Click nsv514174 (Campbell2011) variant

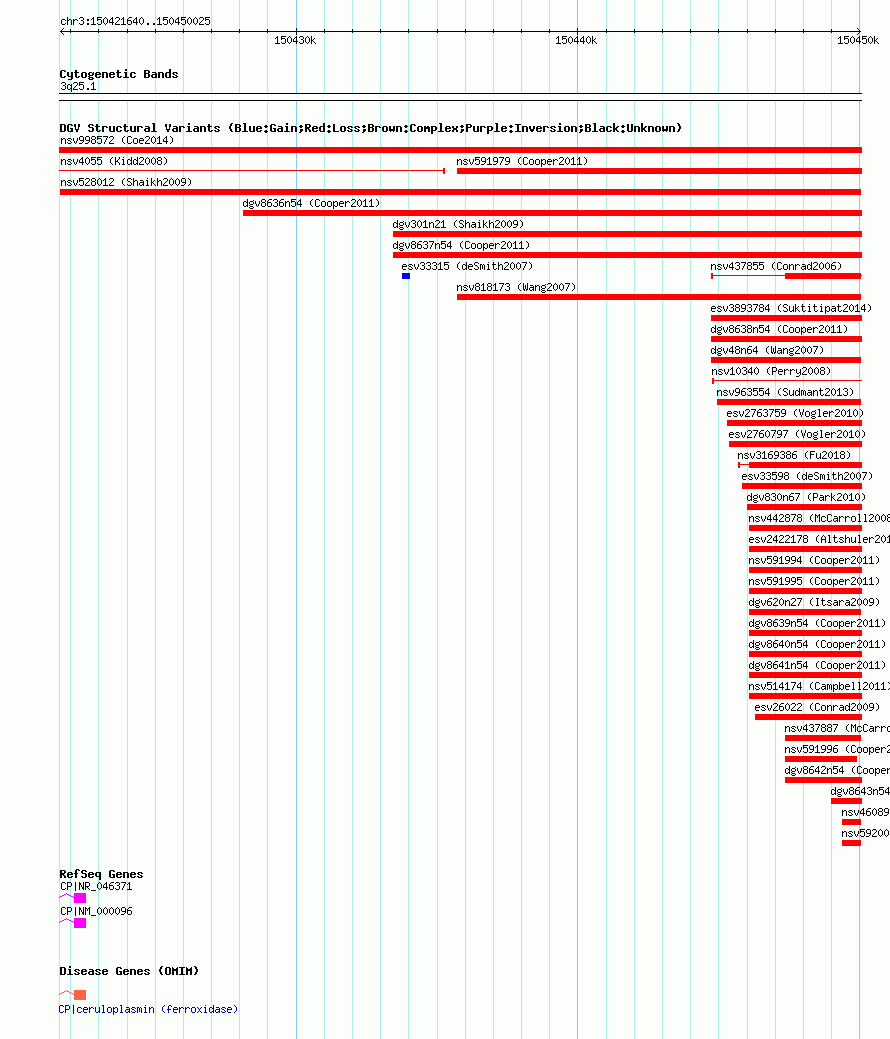[x=819, y=686]
